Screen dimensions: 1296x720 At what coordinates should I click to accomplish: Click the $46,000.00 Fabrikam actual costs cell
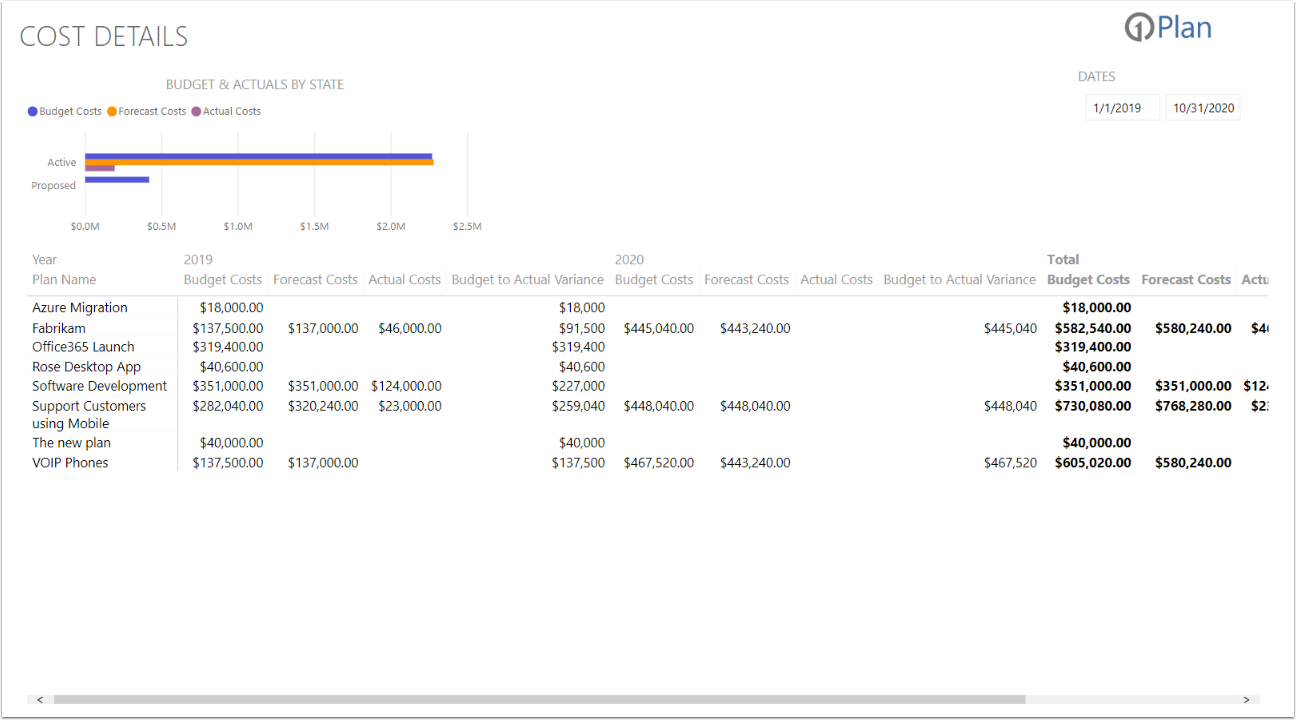(410, 328)
